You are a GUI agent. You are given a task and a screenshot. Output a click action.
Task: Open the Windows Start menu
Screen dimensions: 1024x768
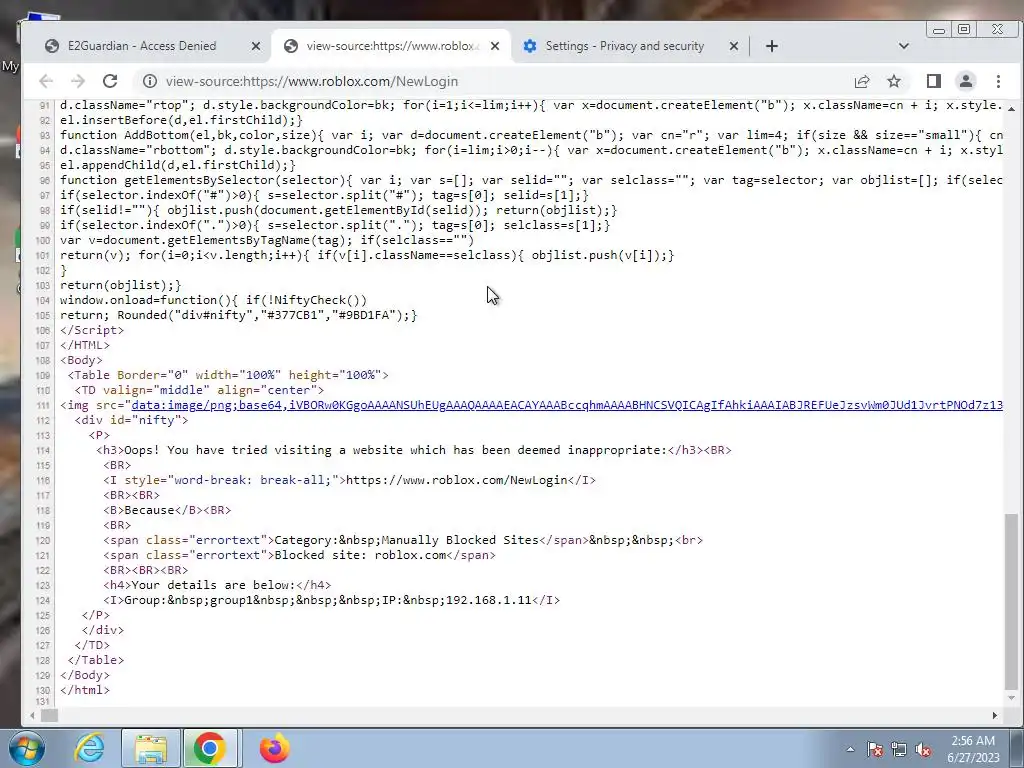point(27,748)
